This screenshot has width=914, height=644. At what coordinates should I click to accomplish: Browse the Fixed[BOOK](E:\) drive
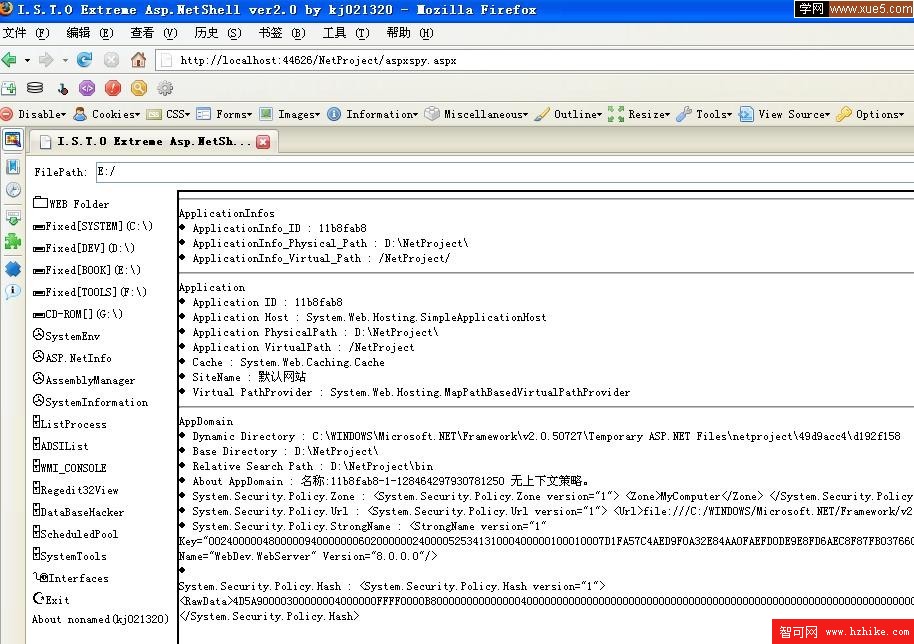[87, 270]
